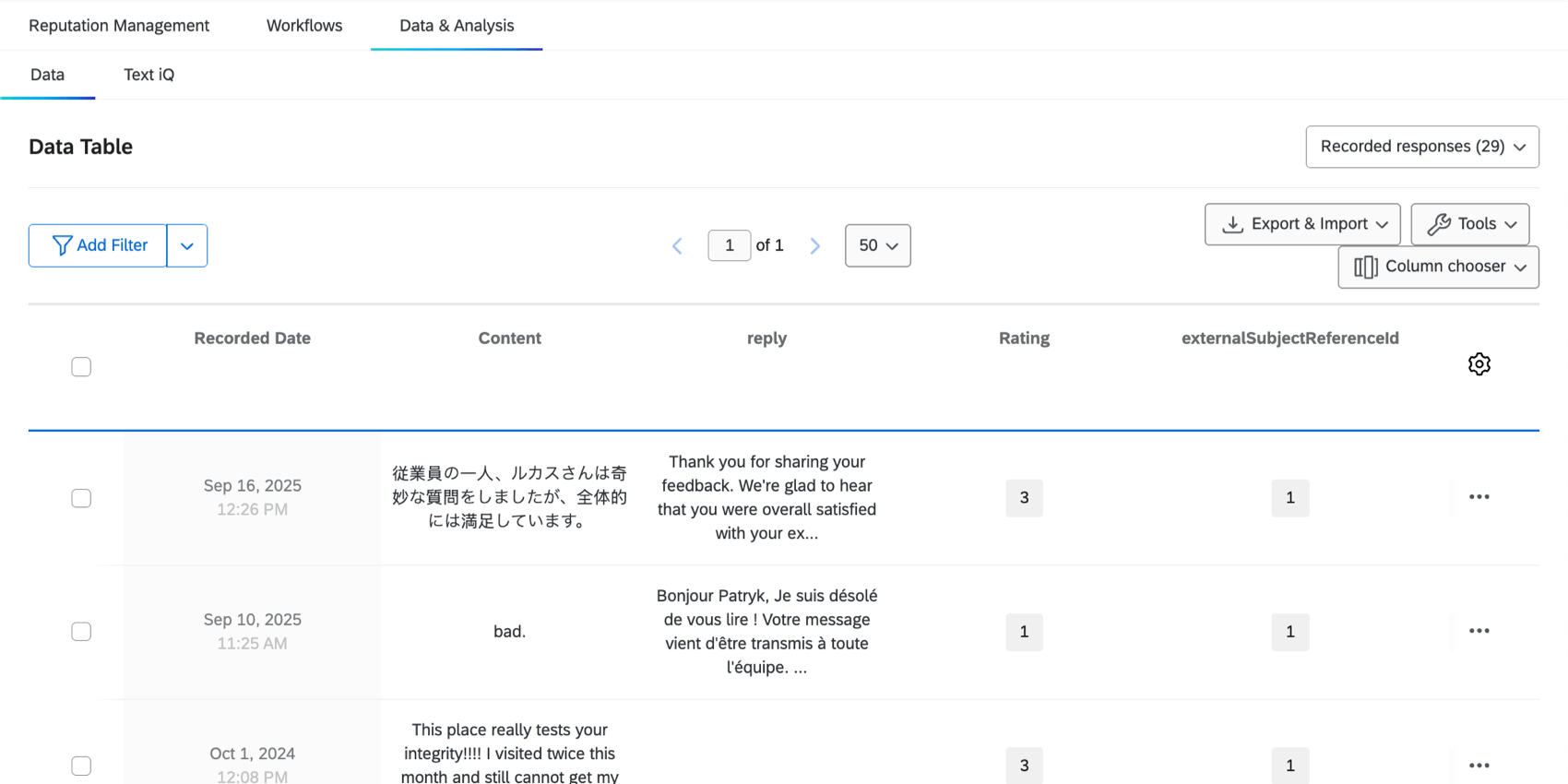Open Export & Import dropdown
This screenshot has height=784, width=1568.
point(1302,224)
